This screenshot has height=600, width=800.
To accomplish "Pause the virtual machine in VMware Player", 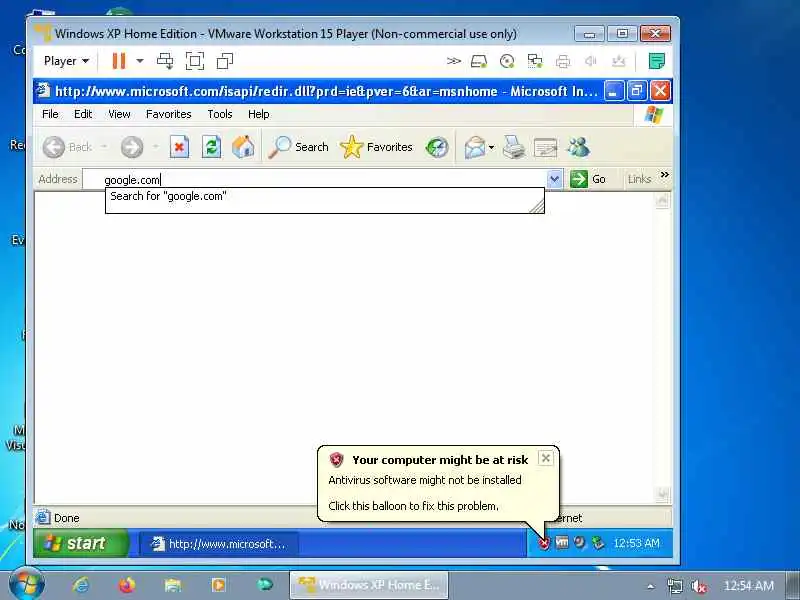I will 119,61.
